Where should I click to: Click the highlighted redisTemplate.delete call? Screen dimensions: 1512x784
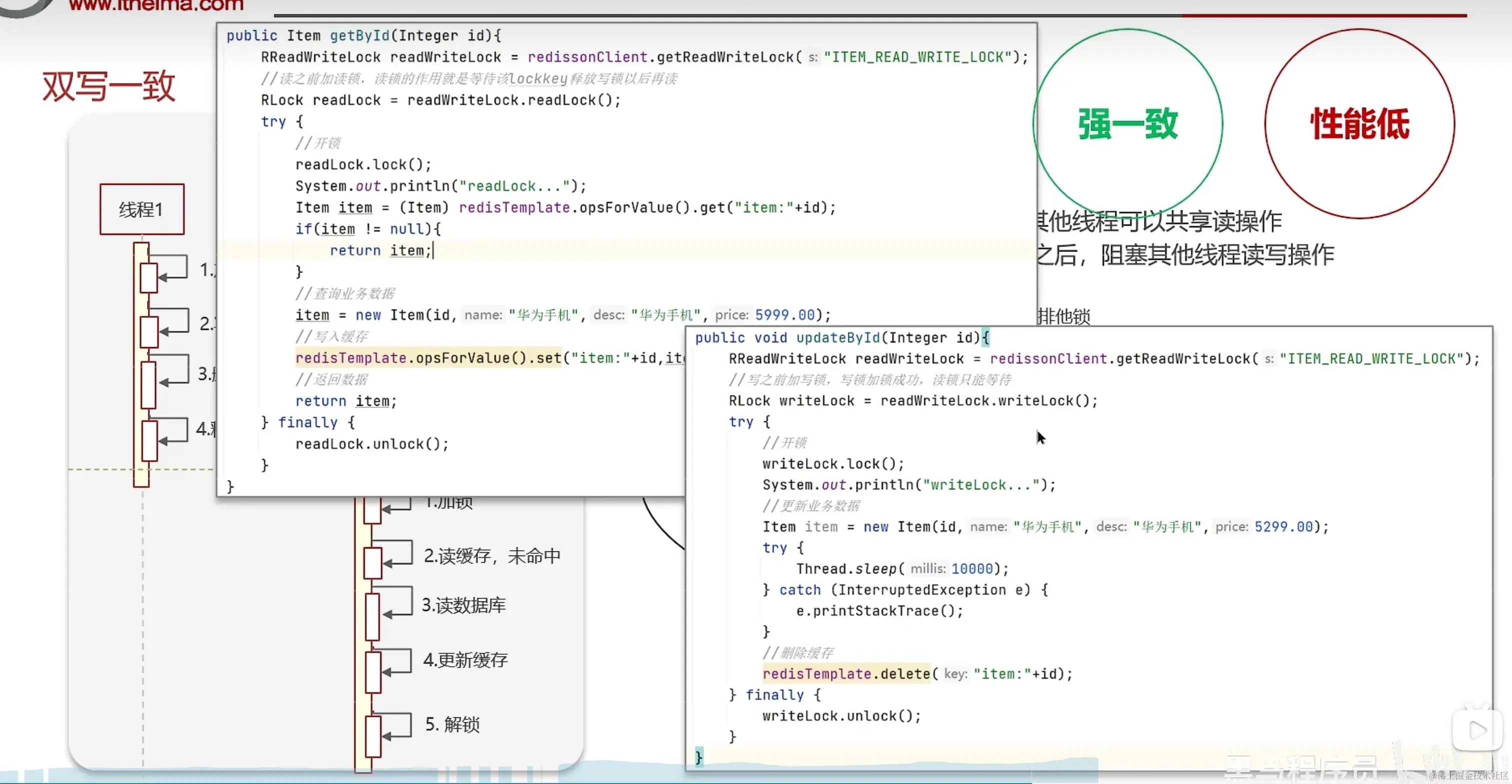(x=846, y=674)
